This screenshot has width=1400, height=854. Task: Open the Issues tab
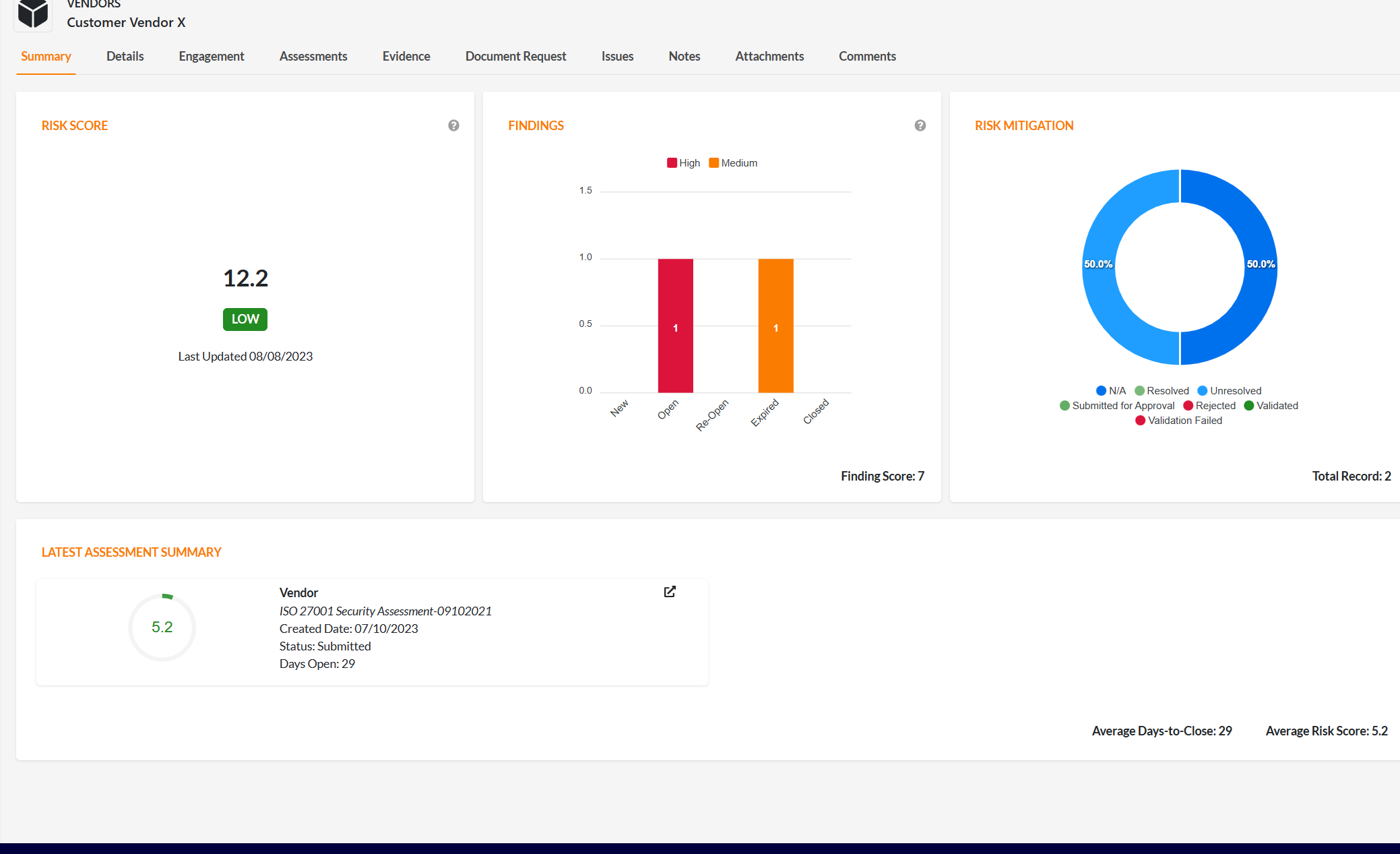[x=617, y=57]
